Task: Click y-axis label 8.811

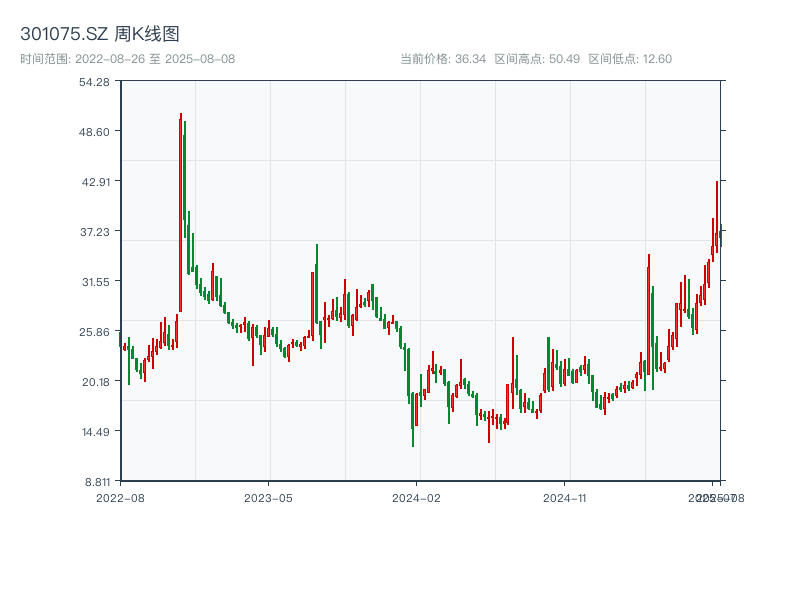Action: click(97, 482)
